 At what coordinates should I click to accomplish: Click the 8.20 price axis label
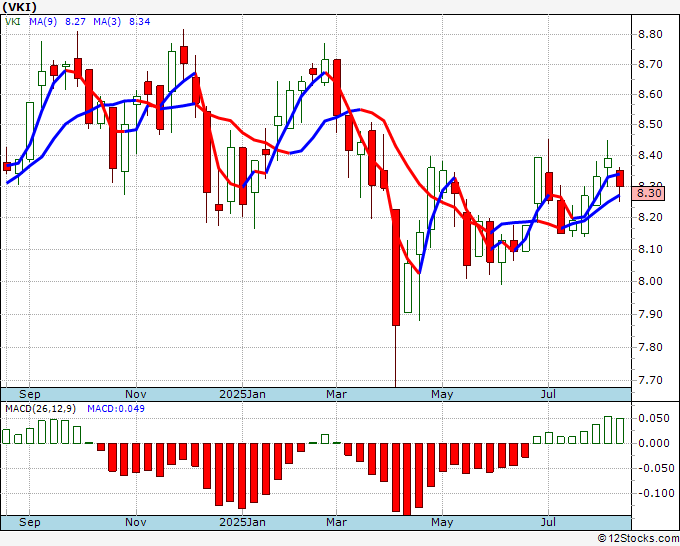(x=651, y=217)
